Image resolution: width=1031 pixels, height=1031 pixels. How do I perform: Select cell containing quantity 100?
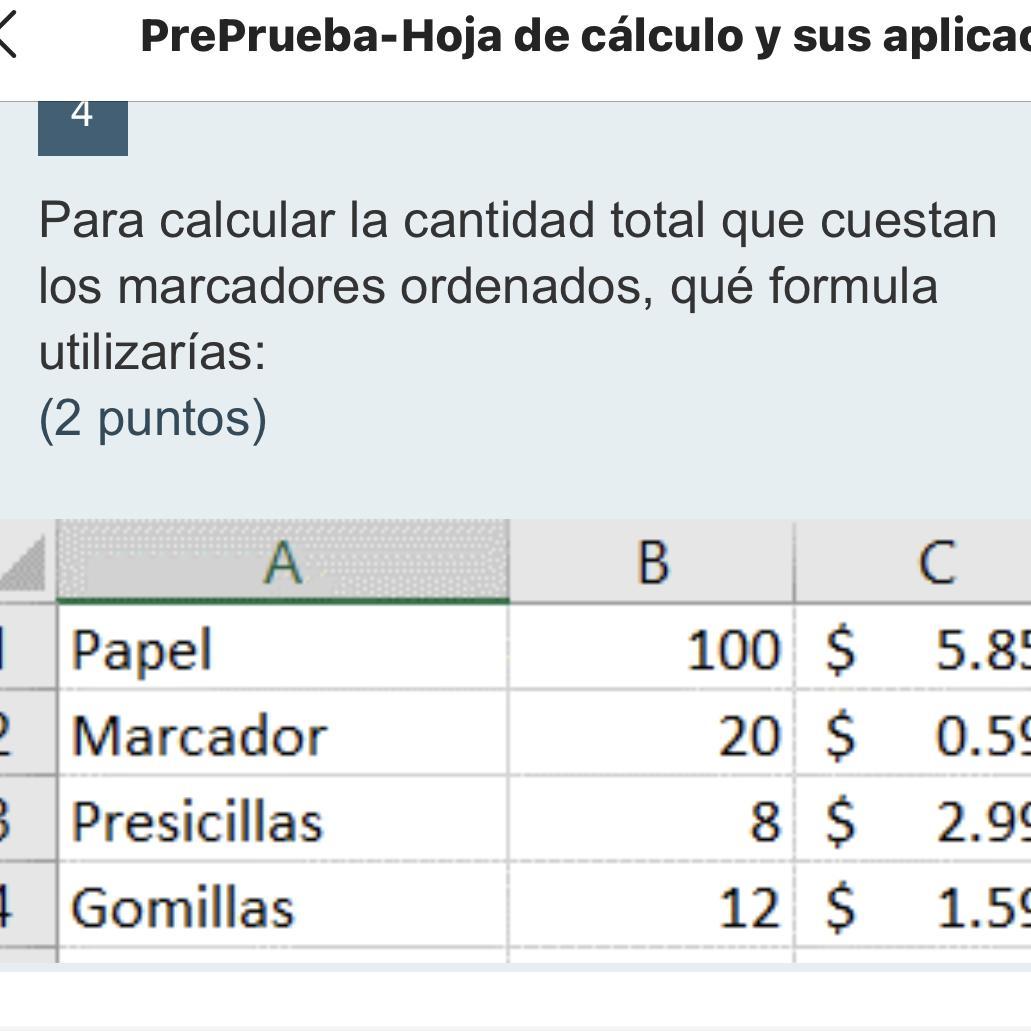[x=651, y=649]
